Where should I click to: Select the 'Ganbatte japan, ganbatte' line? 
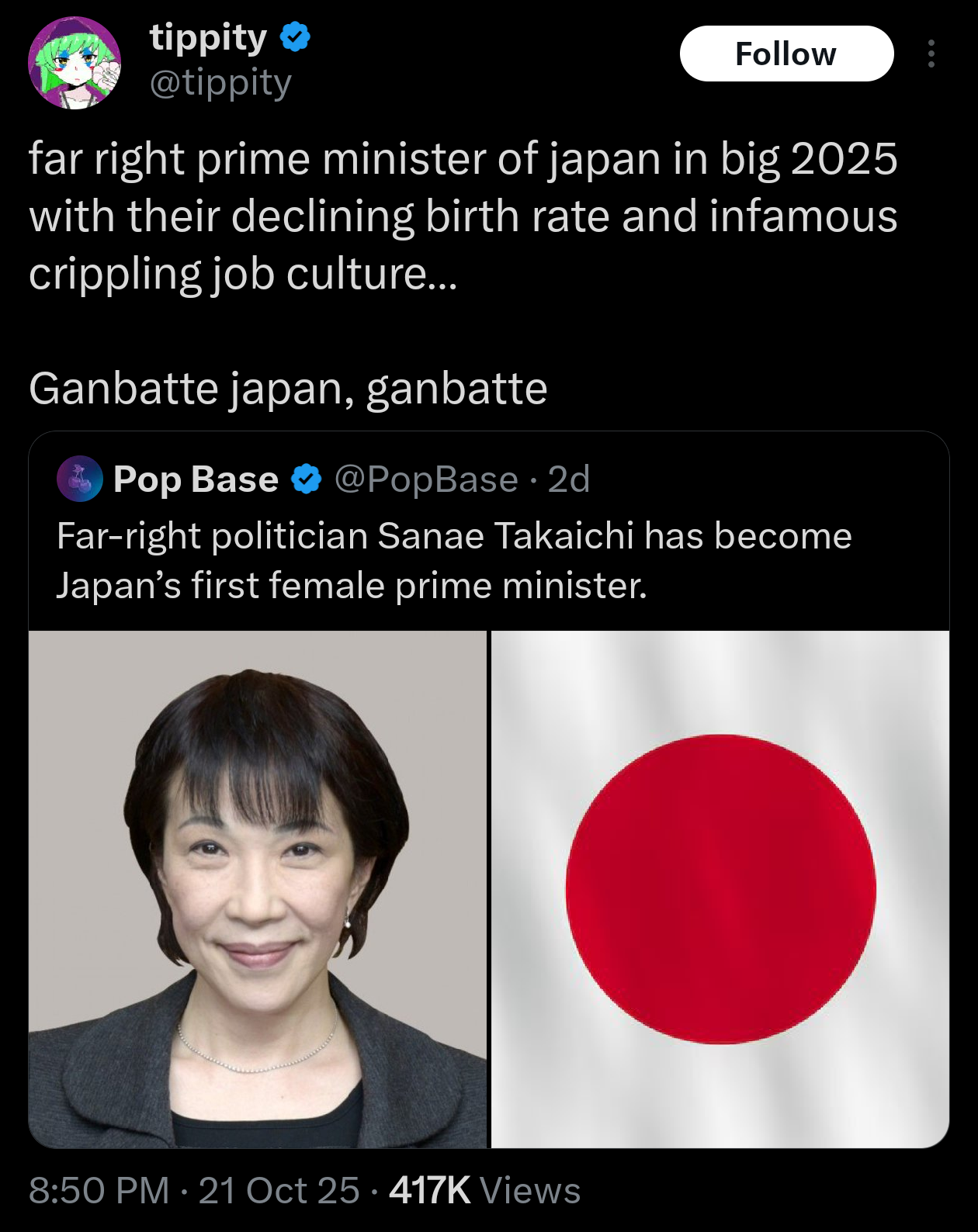[x=288, y=388]
